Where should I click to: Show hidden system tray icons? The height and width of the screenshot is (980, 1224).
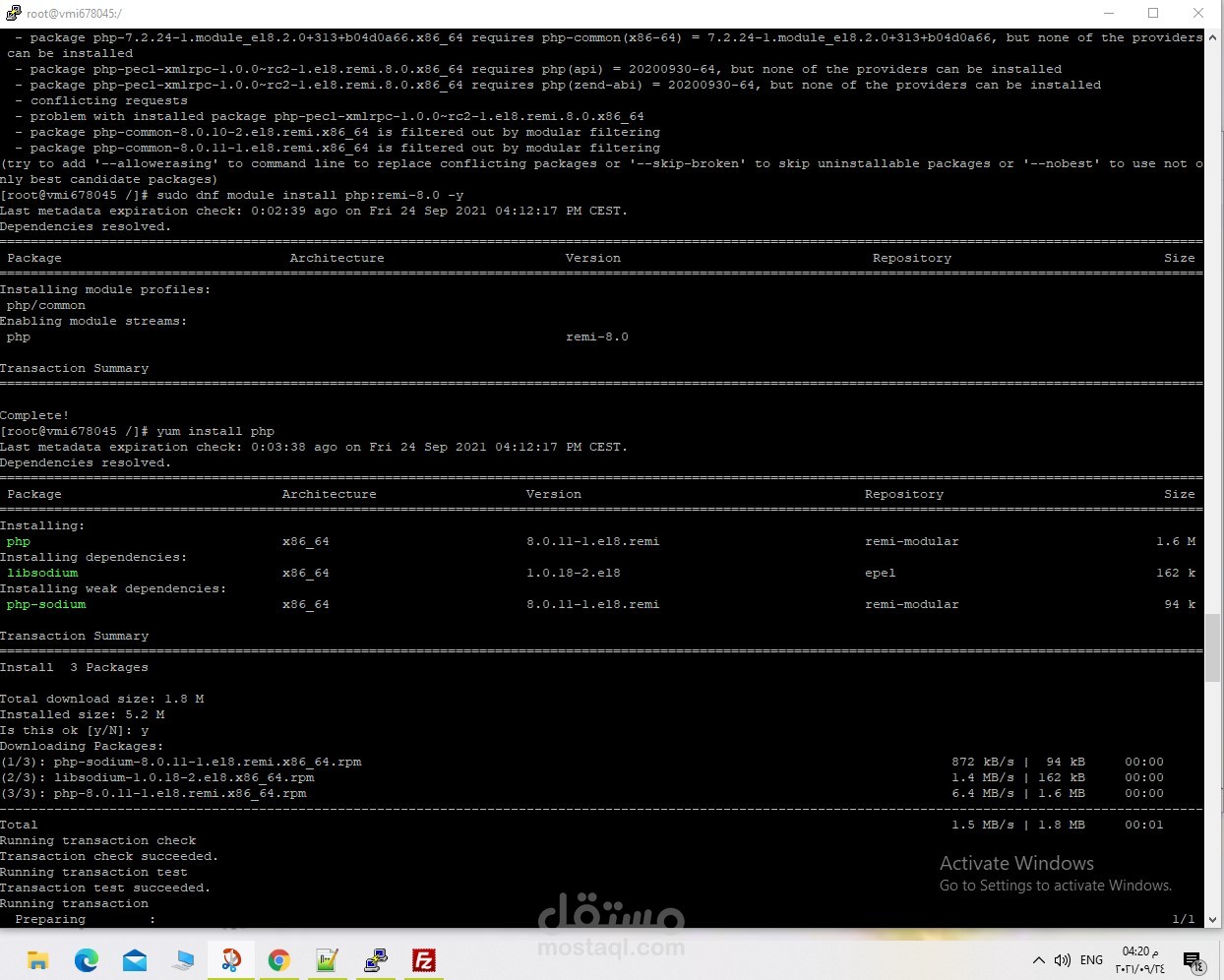point(1039,960)
